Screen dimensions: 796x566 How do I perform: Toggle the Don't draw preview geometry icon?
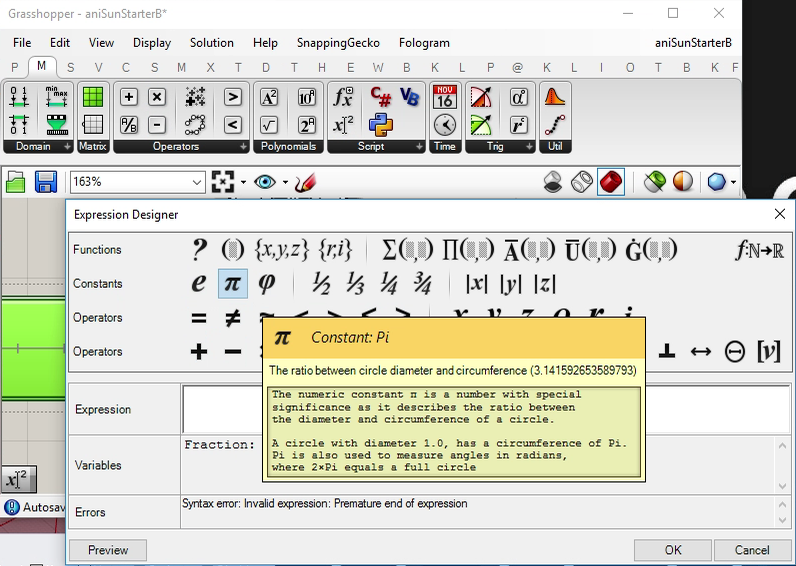pos(553,182)
